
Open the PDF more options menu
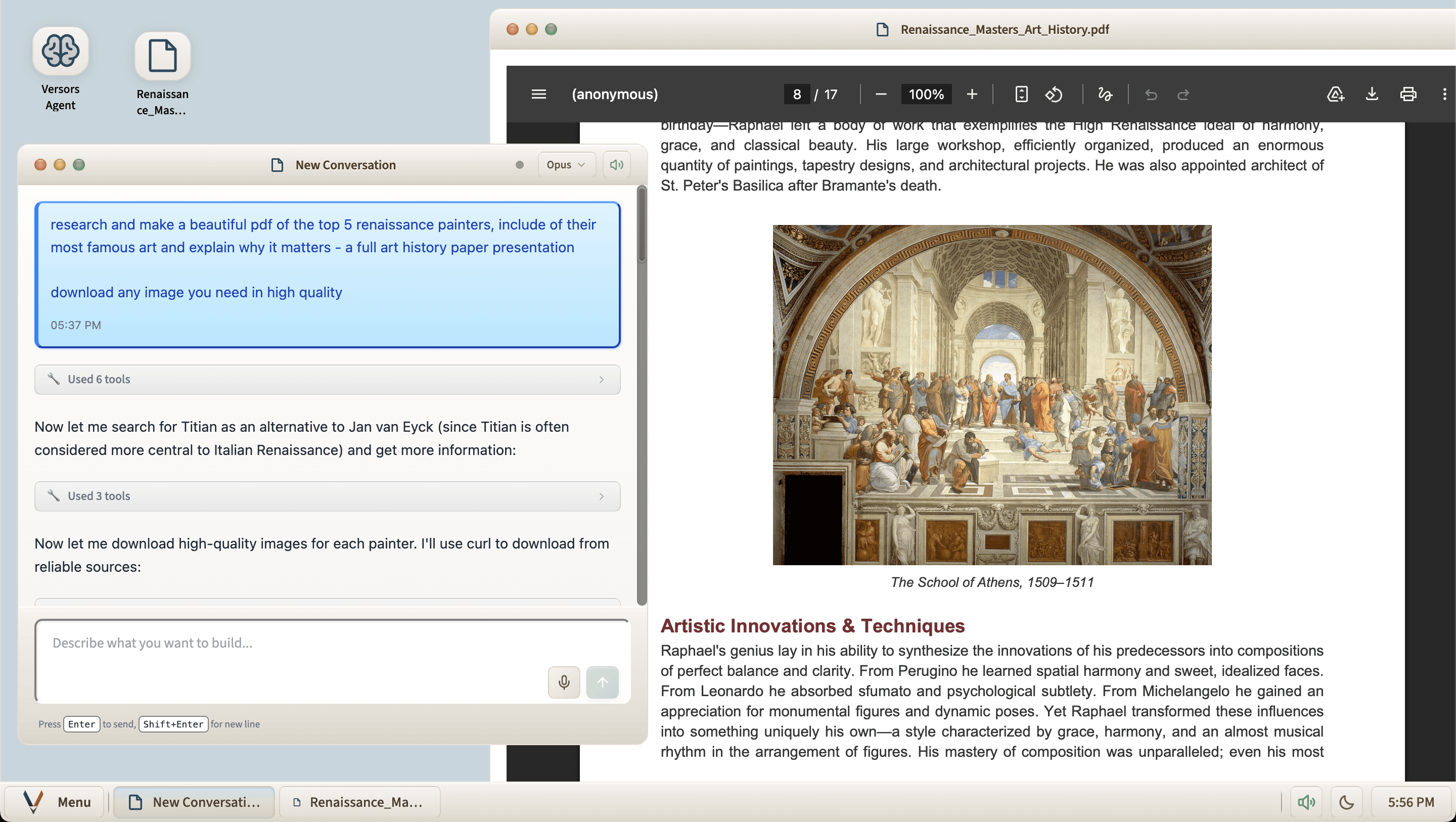click(x=1444, y=94)
